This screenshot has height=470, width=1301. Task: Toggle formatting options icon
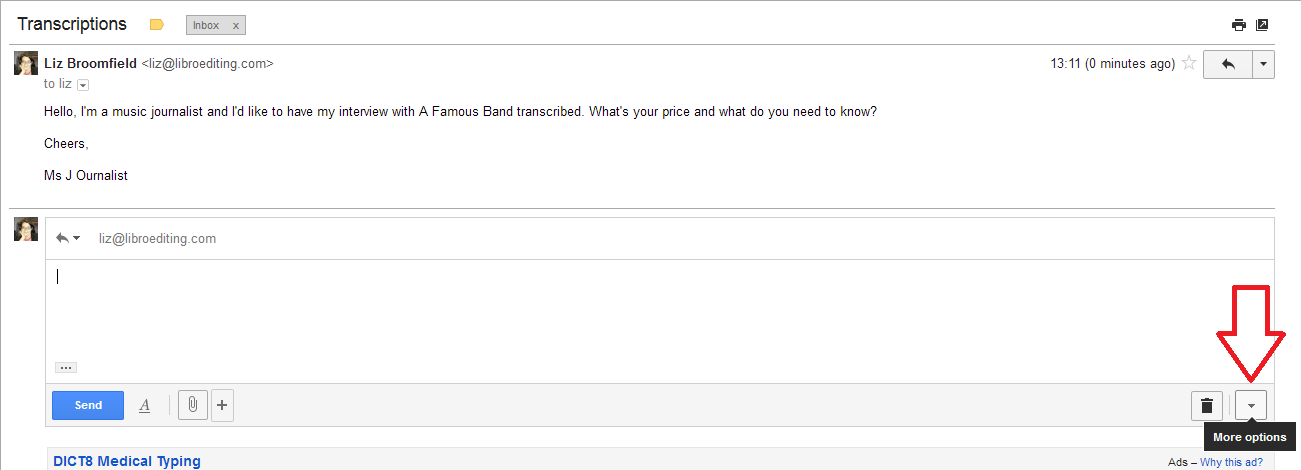click(x=144, y=405)
